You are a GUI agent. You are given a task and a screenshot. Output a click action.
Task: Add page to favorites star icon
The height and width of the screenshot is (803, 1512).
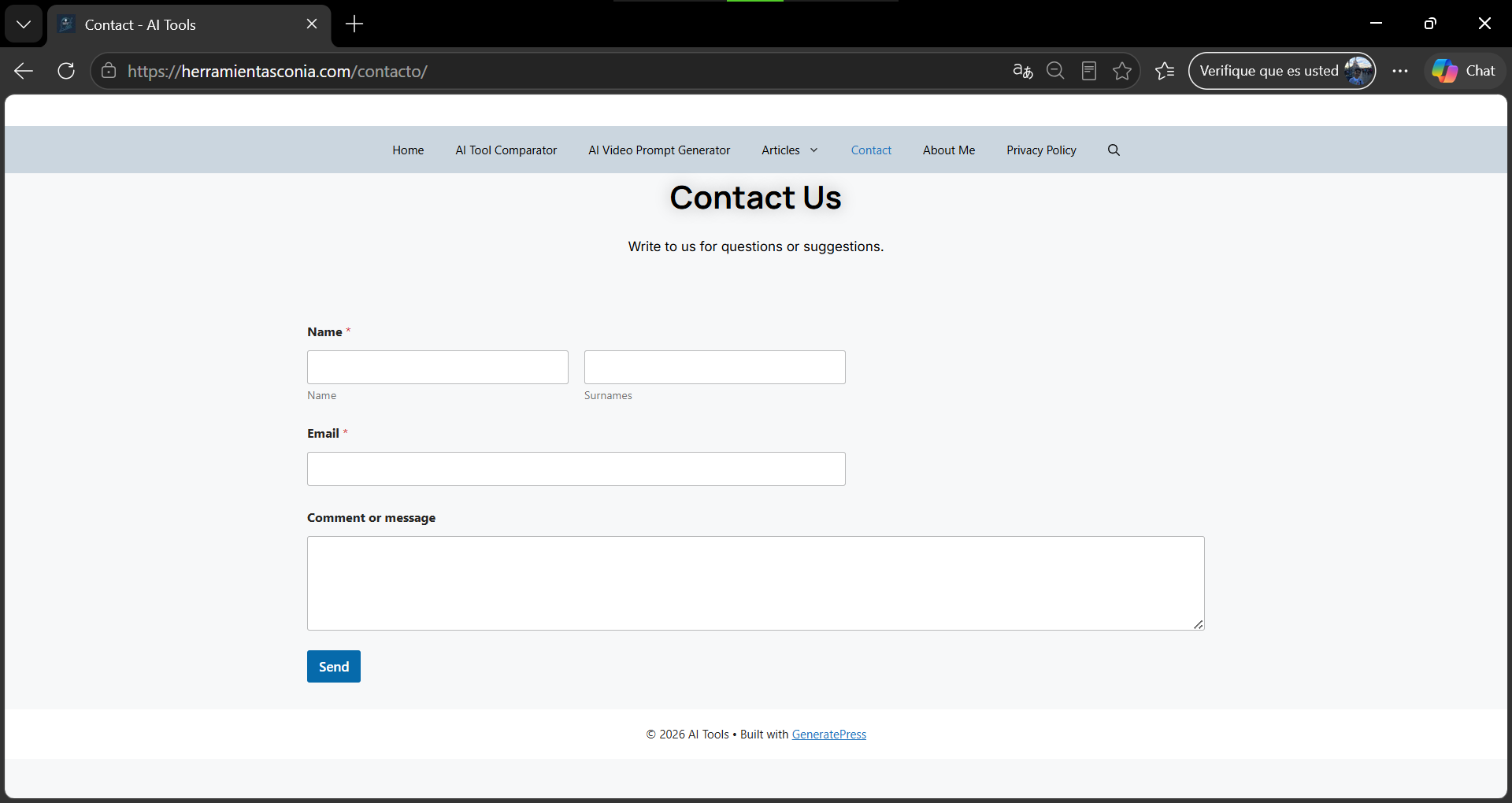pyautogui.click(x=1122, y=71)
